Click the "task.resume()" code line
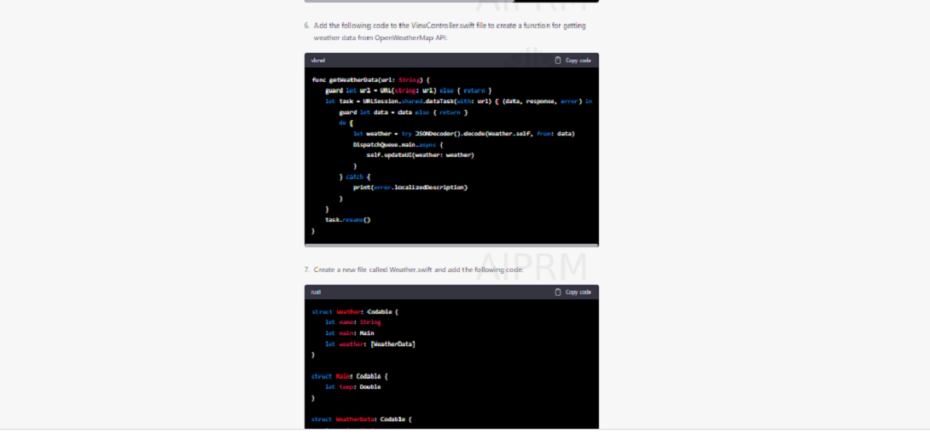This screenshot has height=434, width=930. tap(347, 219)
